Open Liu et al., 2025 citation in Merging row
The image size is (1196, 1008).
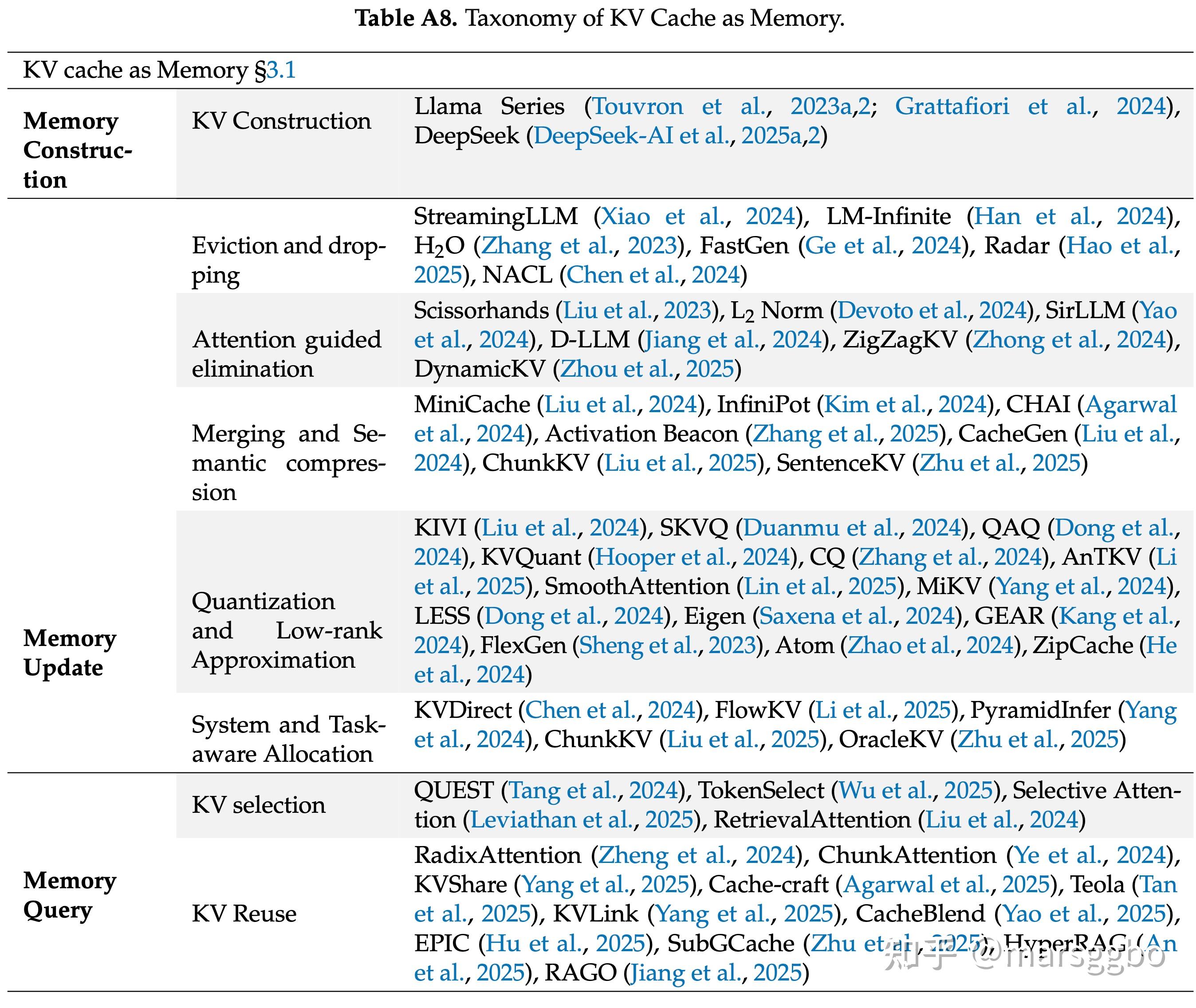pos(681,464)
